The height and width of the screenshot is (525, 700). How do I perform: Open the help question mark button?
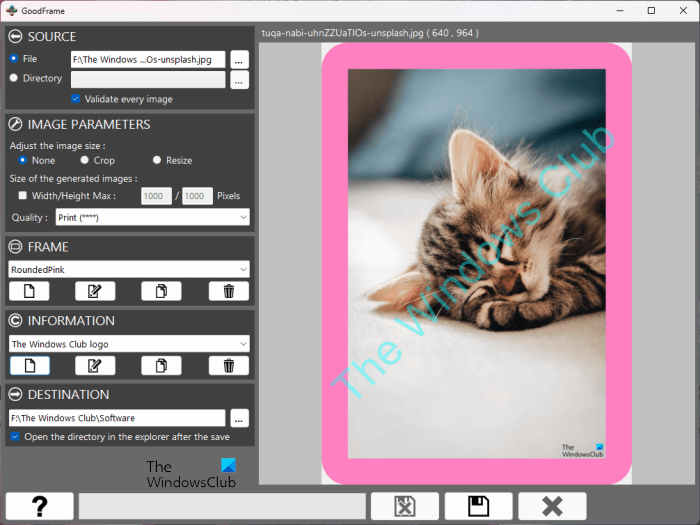pyautogui.click(x=40, y=506)
